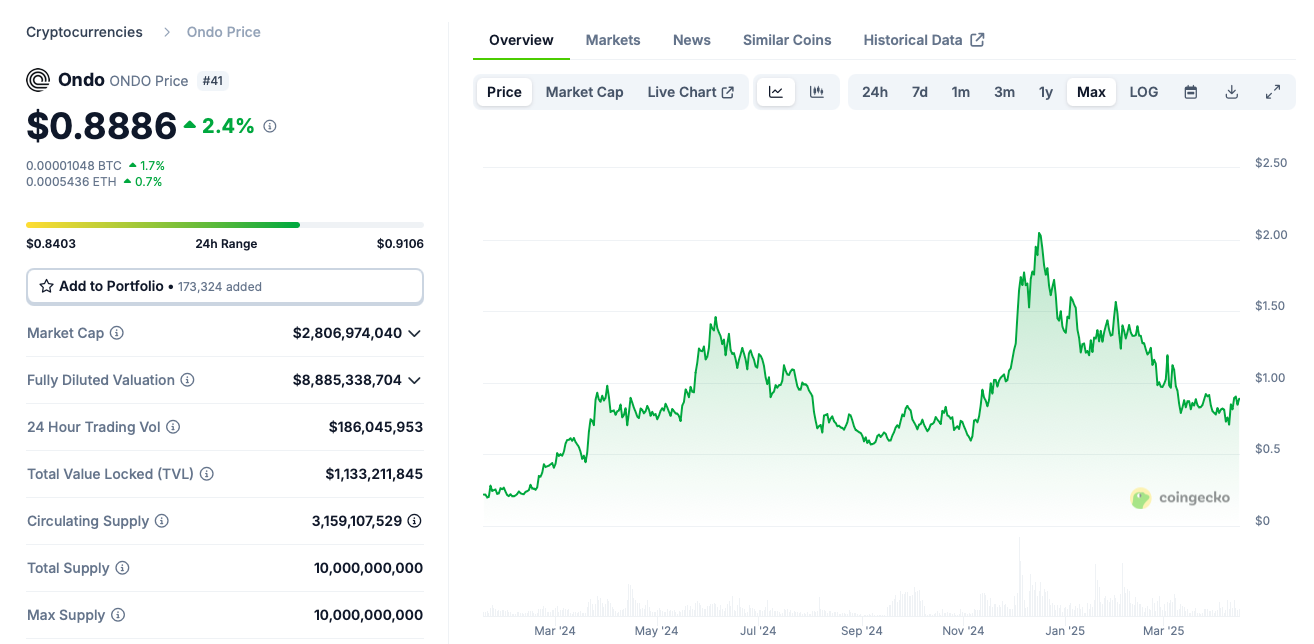Select the Market Cap chart mode
1314x644 pixels.
point(585,92)
